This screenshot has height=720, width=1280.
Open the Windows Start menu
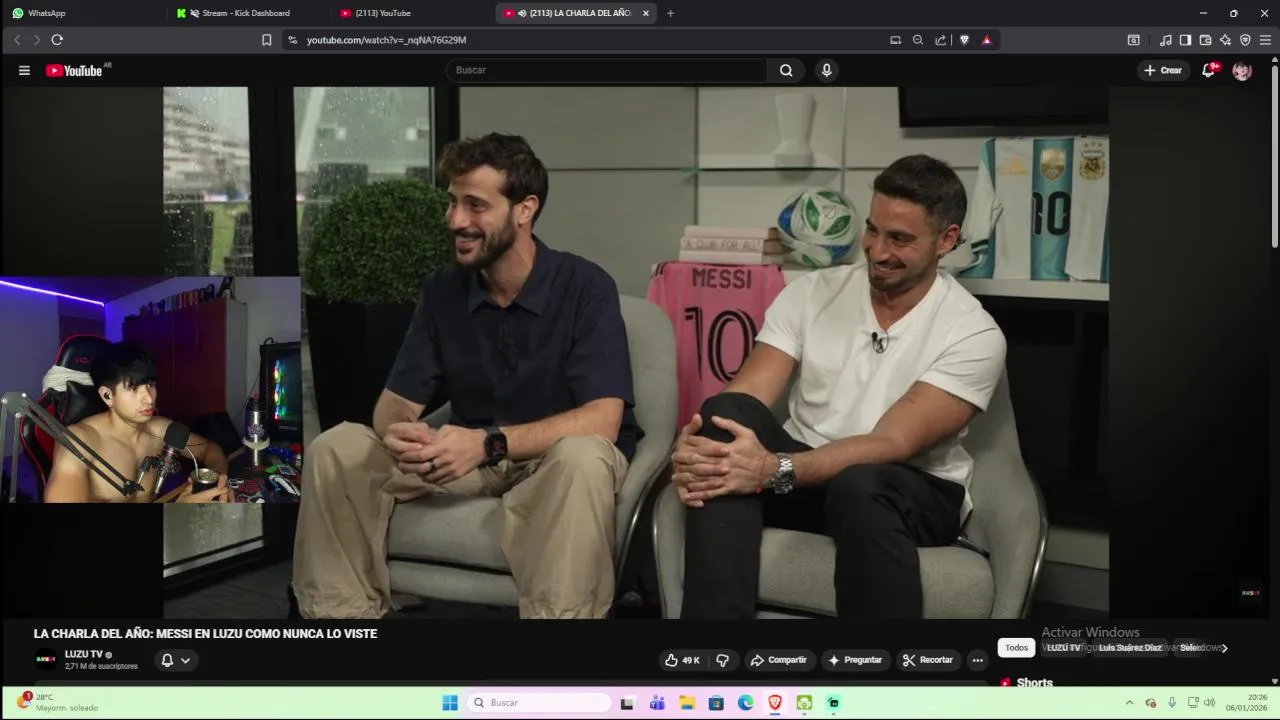(x=450, y=703)
